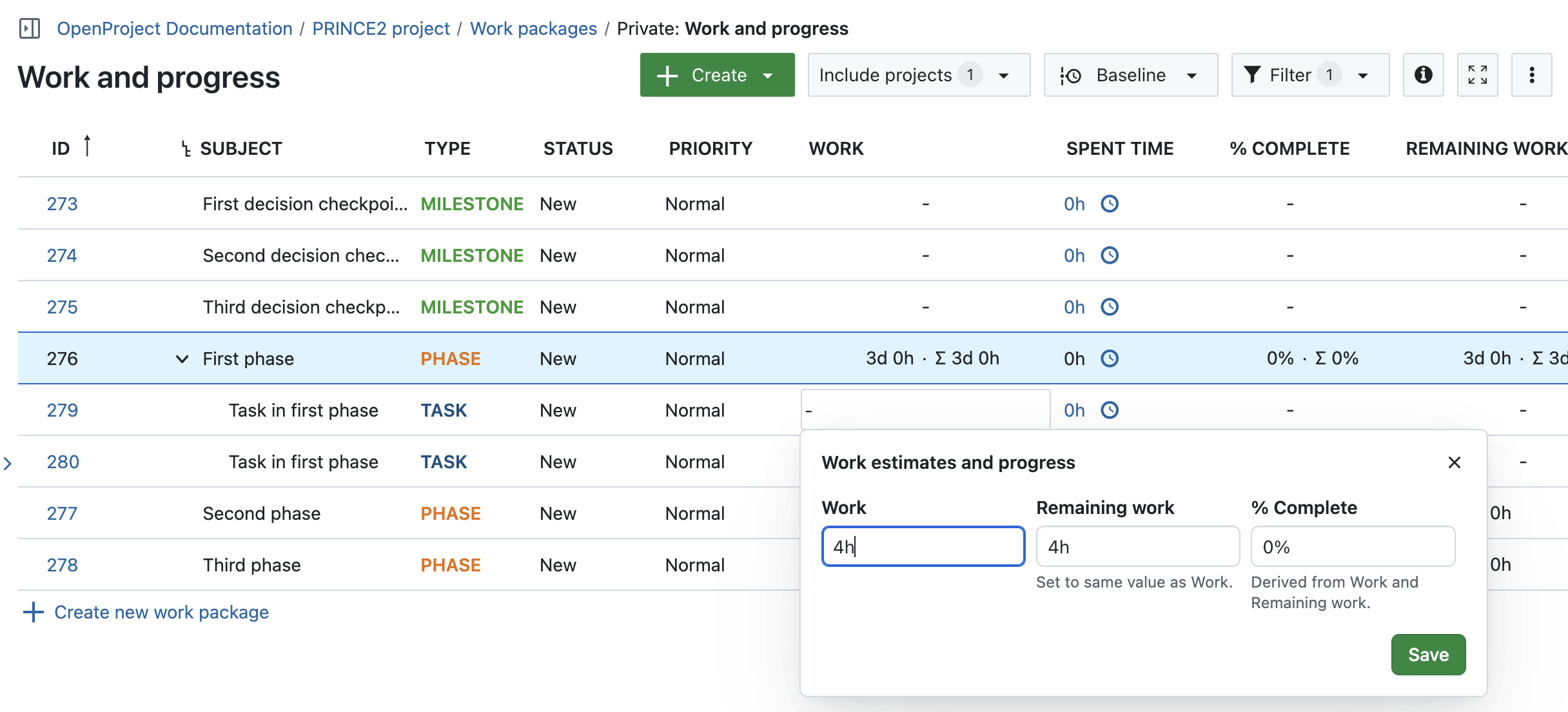
Task: Open the Work packages breadcrumb item
Action: (x=534, y=28)
